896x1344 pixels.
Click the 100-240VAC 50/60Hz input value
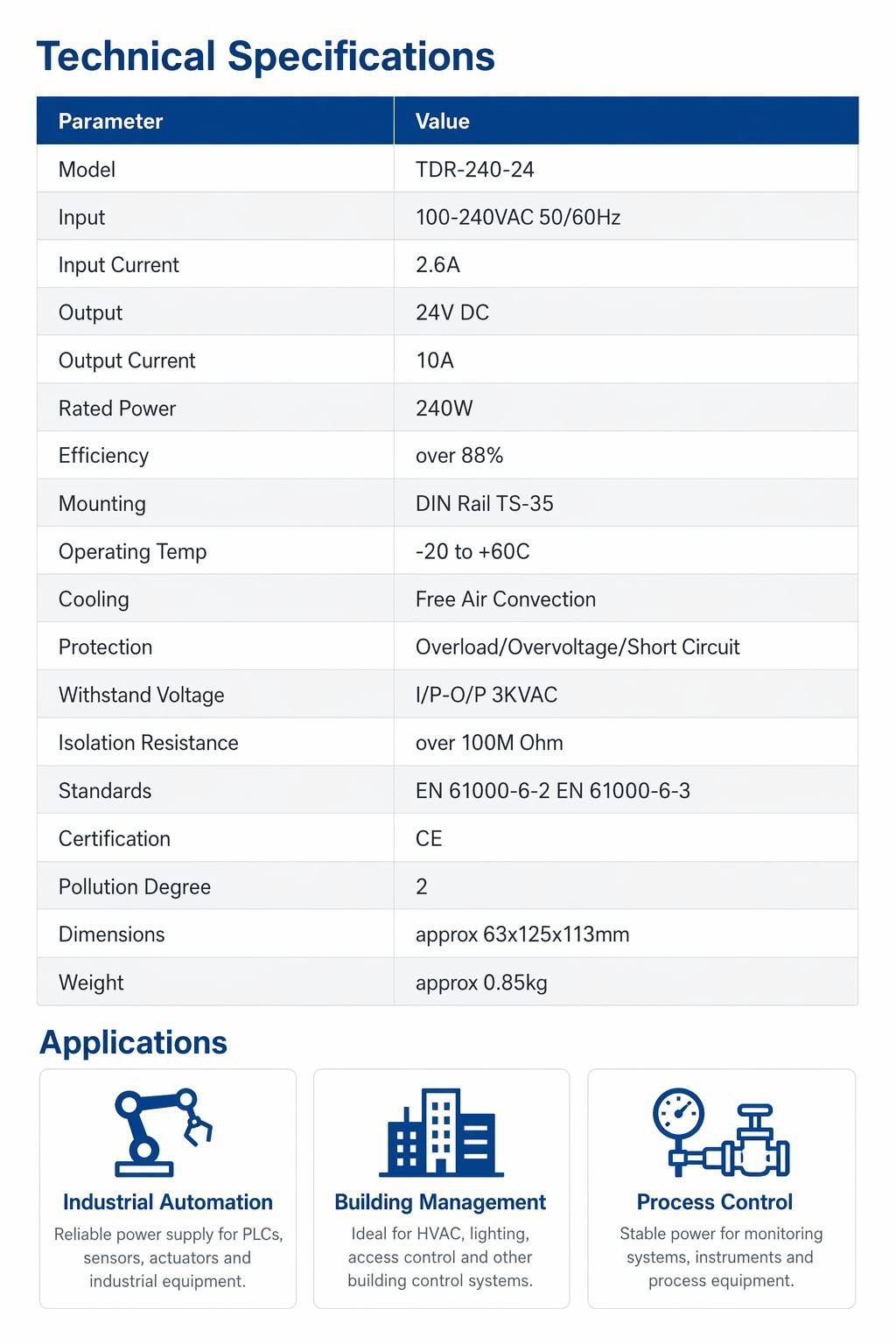518,217
